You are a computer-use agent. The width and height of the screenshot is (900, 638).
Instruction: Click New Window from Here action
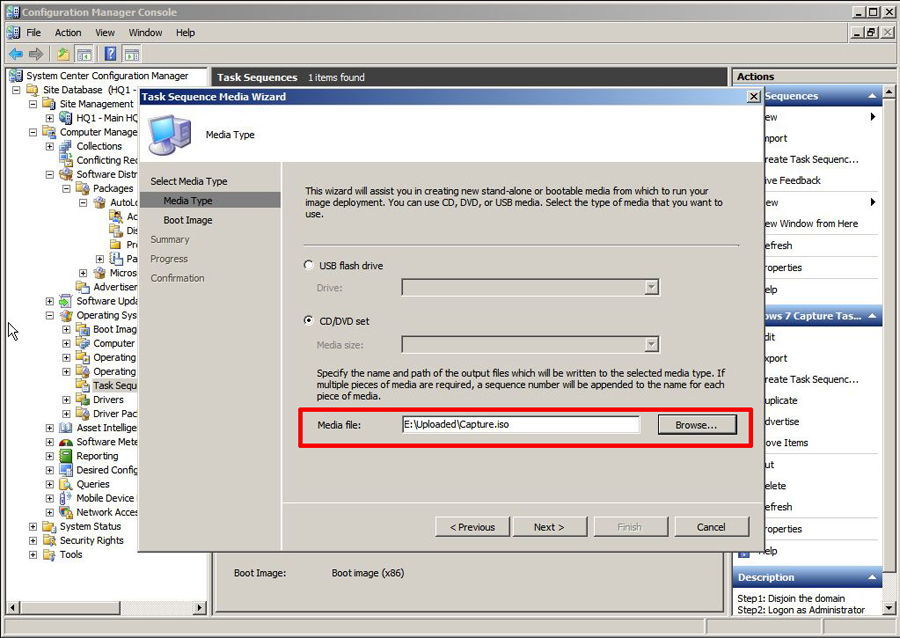click(811, 224)
